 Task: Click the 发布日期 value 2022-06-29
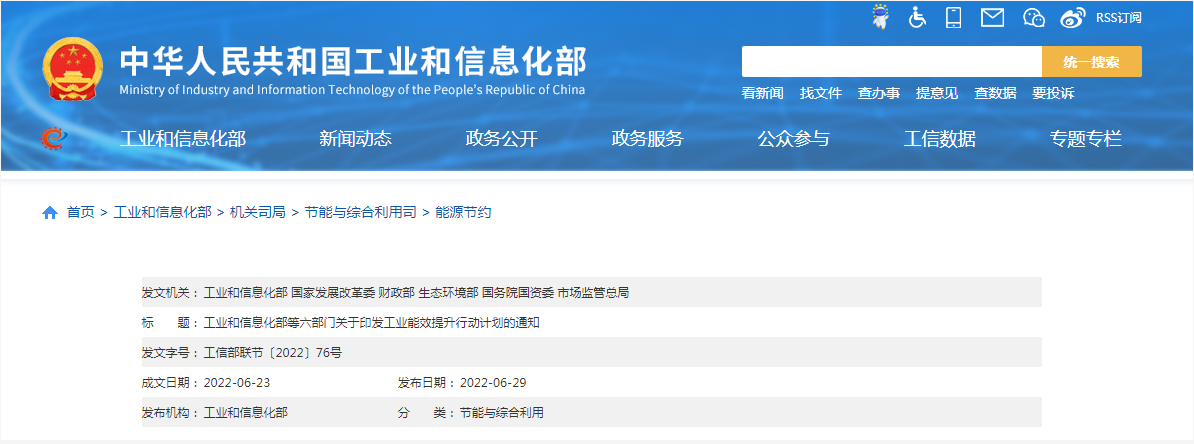493,382
